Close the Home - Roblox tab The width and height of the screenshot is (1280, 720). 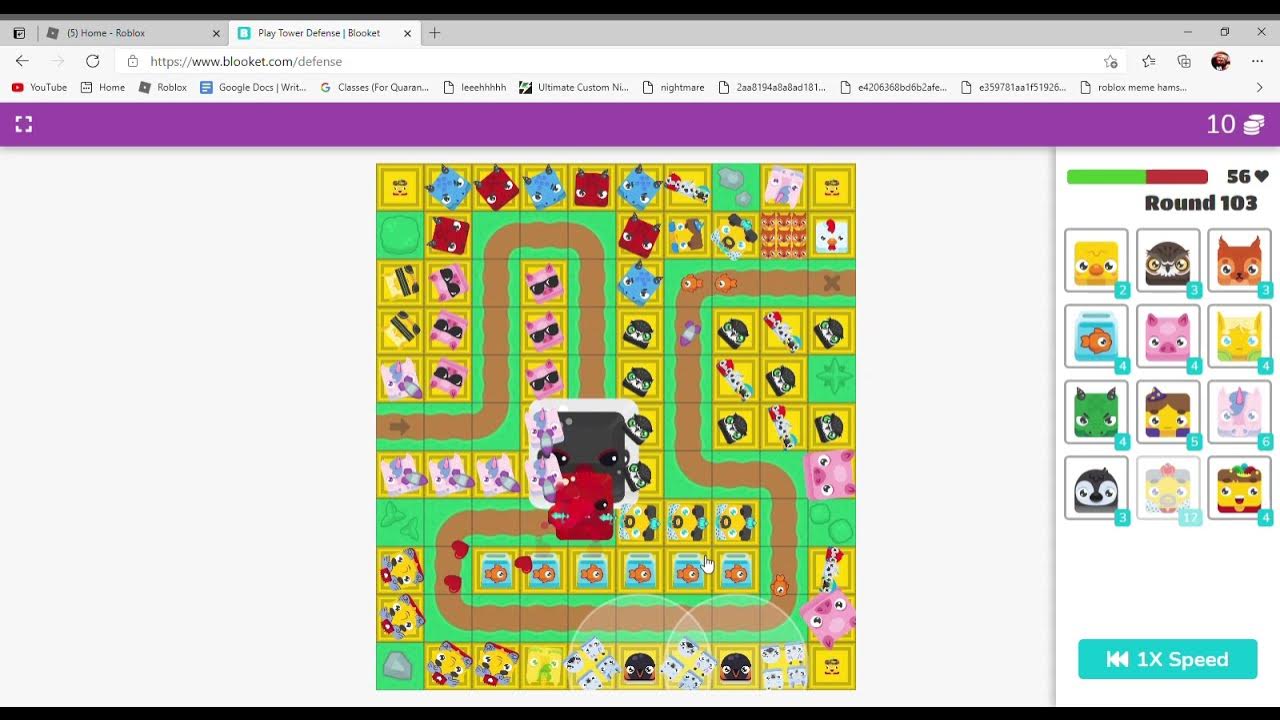216,33
